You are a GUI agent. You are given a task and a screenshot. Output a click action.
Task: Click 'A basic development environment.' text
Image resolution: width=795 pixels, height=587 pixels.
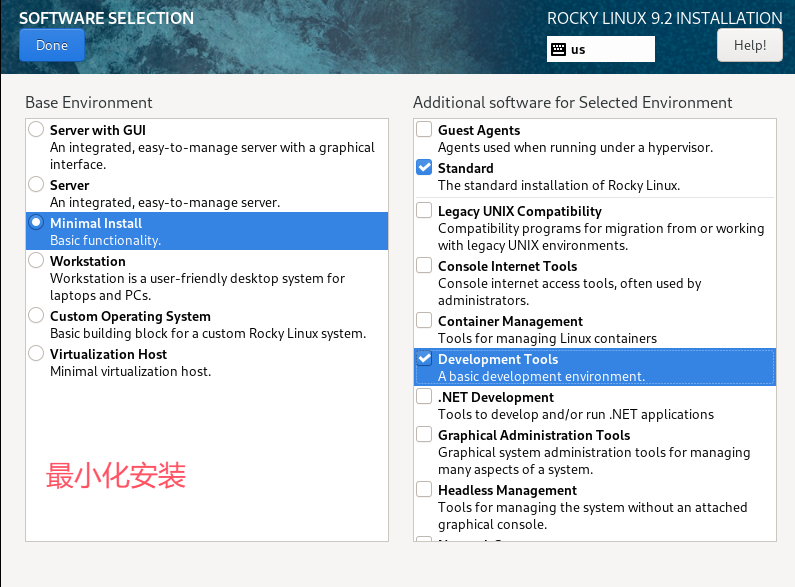pyautogui.click(x=541, y=377)
